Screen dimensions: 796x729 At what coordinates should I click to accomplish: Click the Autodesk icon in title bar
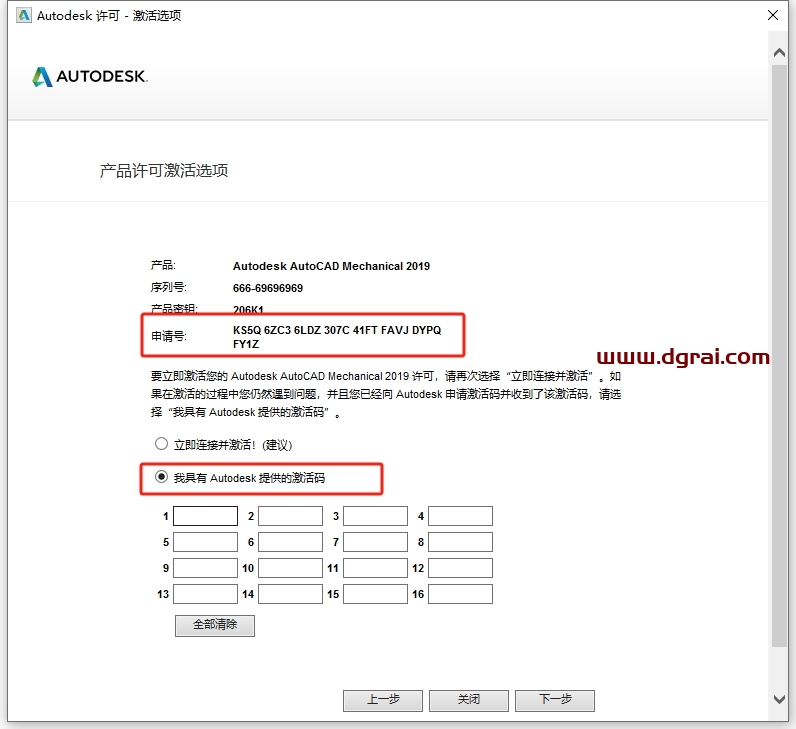click(24, 15)
